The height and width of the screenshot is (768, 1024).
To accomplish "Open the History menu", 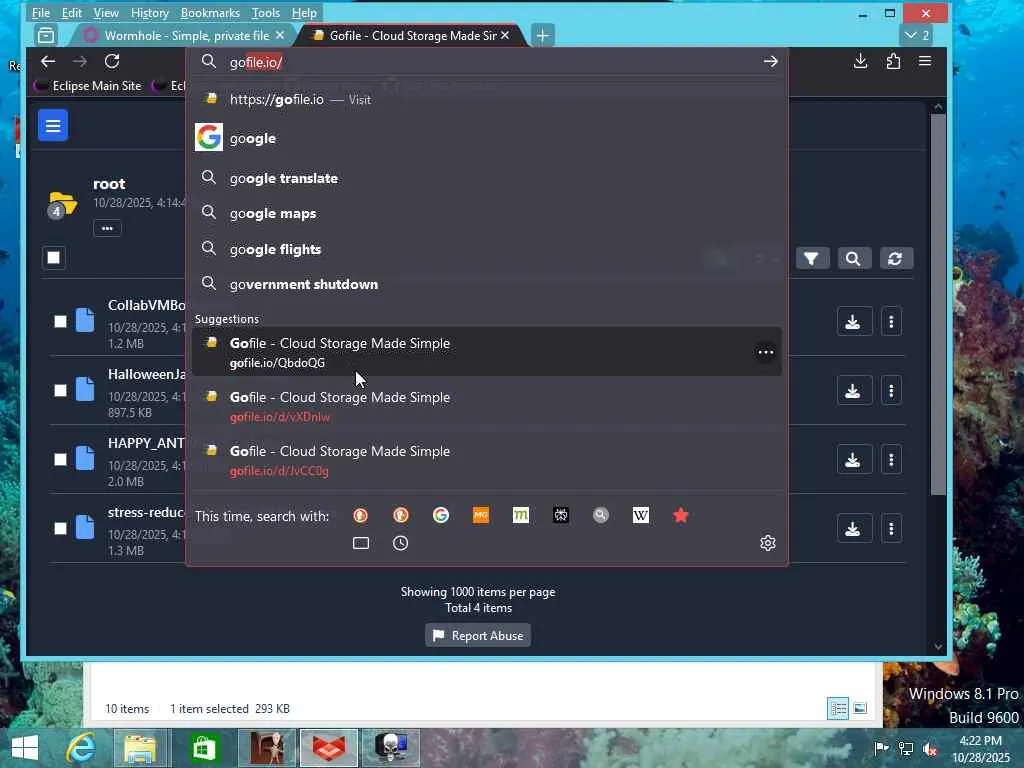I will tap(150, 12).
